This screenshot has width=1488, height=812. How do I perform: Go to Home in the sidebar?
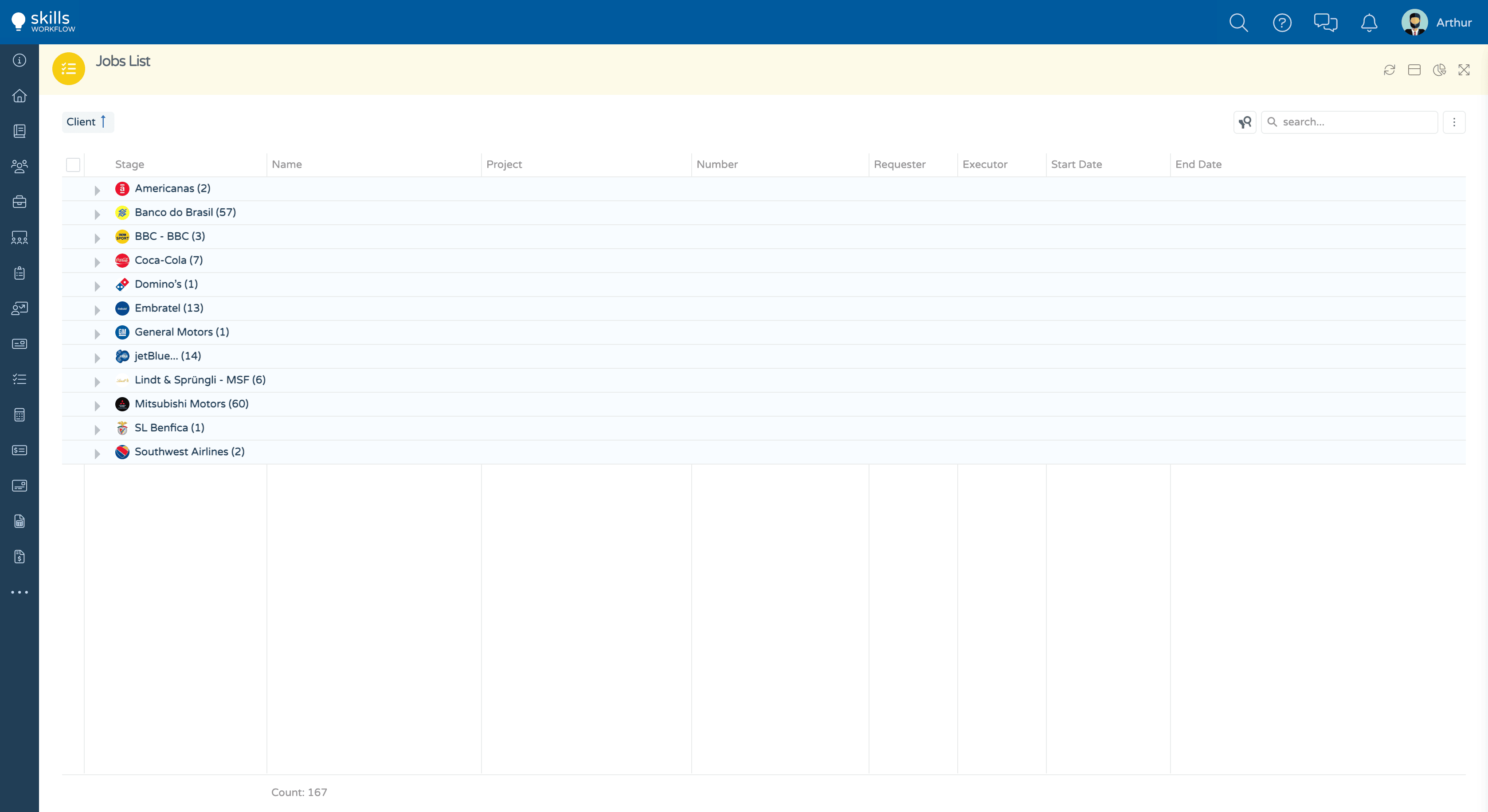(x=20, y=96)
